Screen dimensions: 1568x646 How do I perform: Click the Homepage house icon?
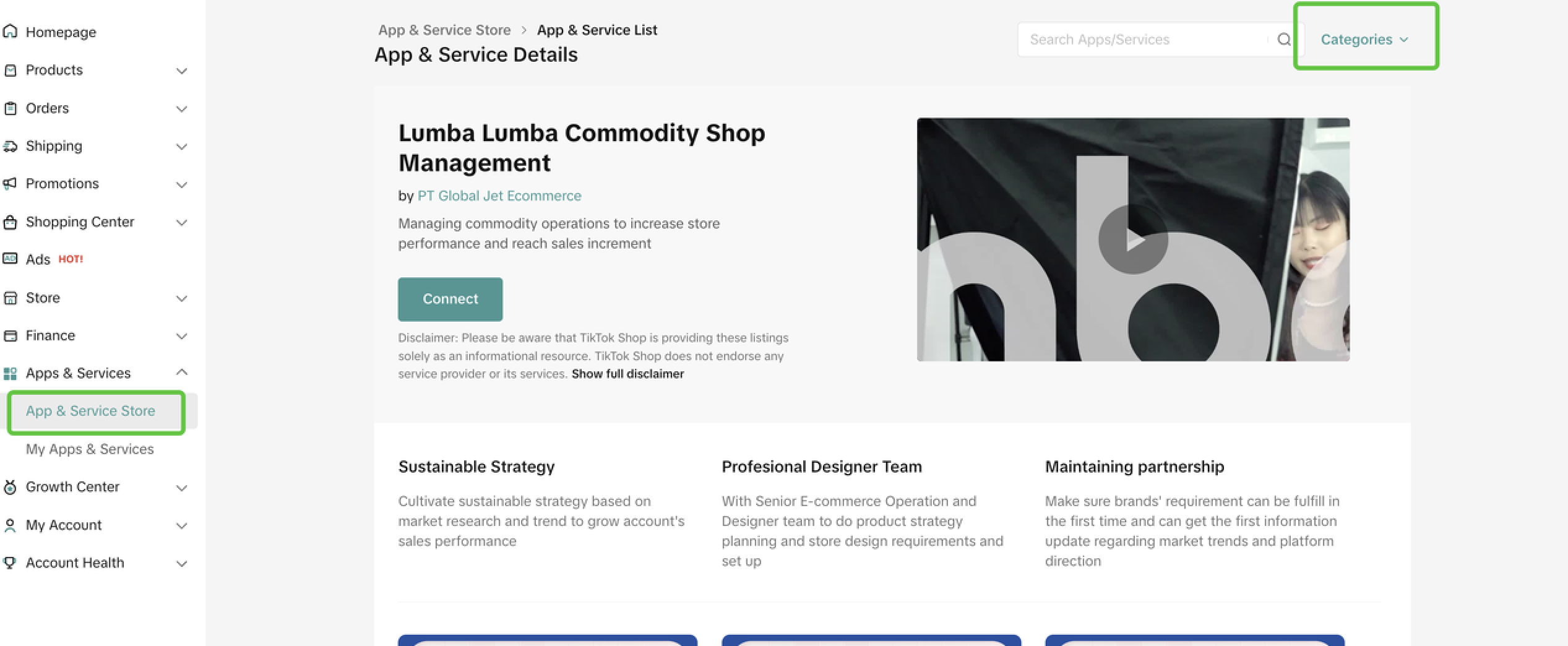(9, 32)
